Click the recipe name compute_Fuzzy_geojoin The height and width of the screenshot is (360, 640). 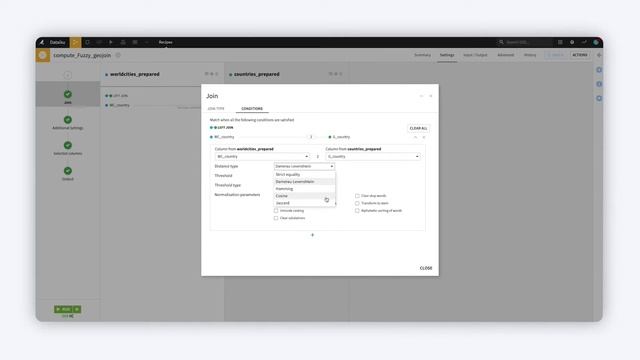point(82,55)
